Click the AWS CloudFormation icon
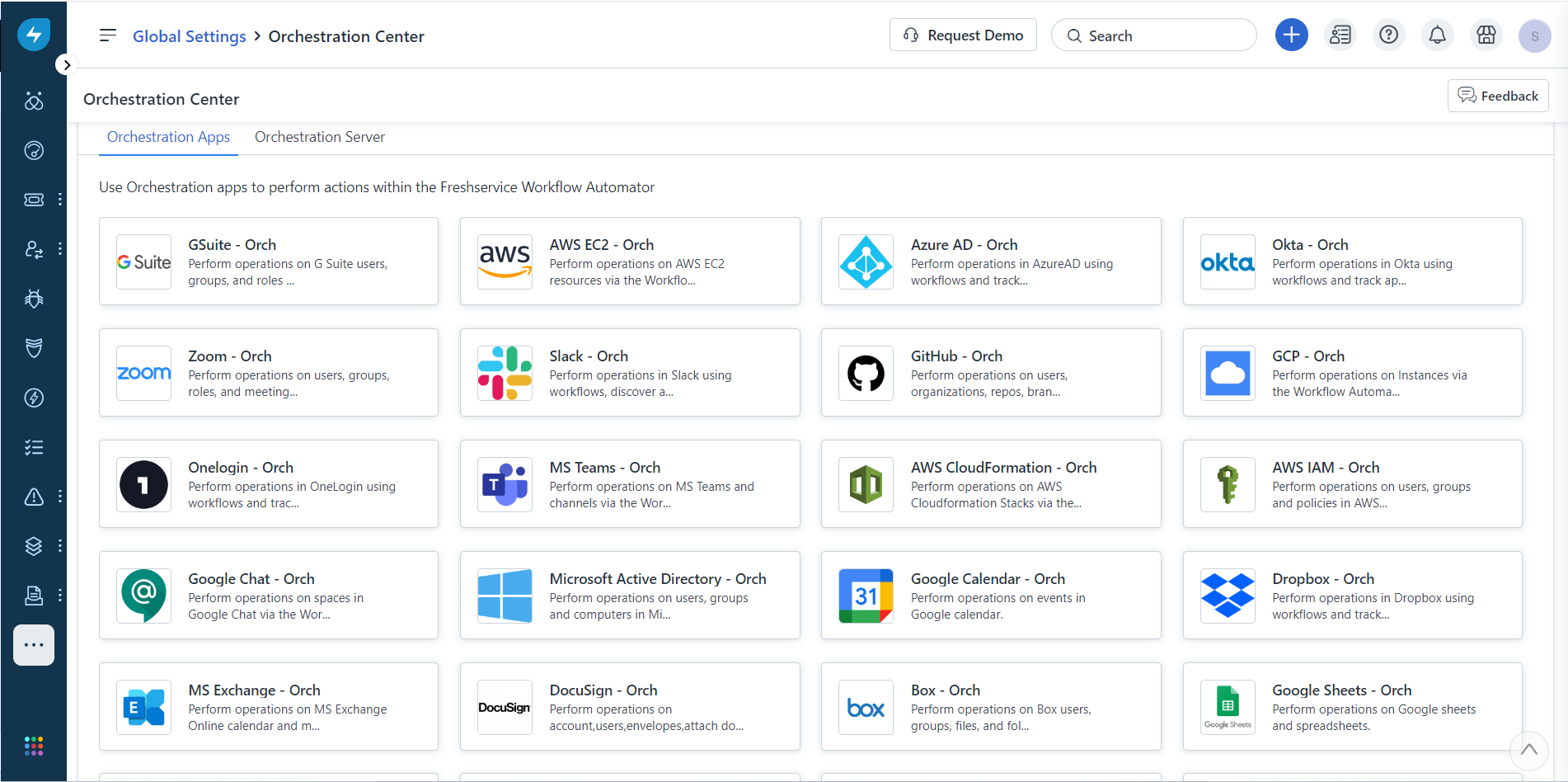The height and width of the screenshot is (782, 1568). (x=866, y=484)
